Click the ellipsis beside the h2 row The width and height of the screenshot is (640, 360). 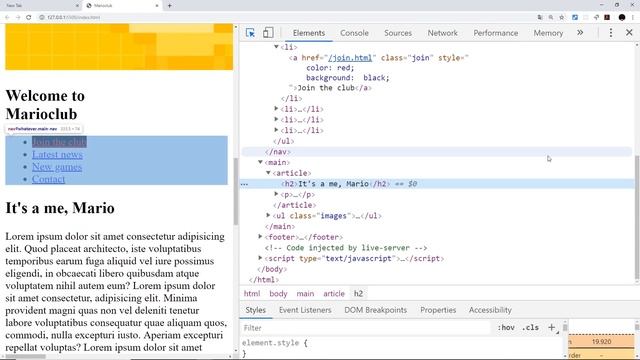click(x=244, y=184)
